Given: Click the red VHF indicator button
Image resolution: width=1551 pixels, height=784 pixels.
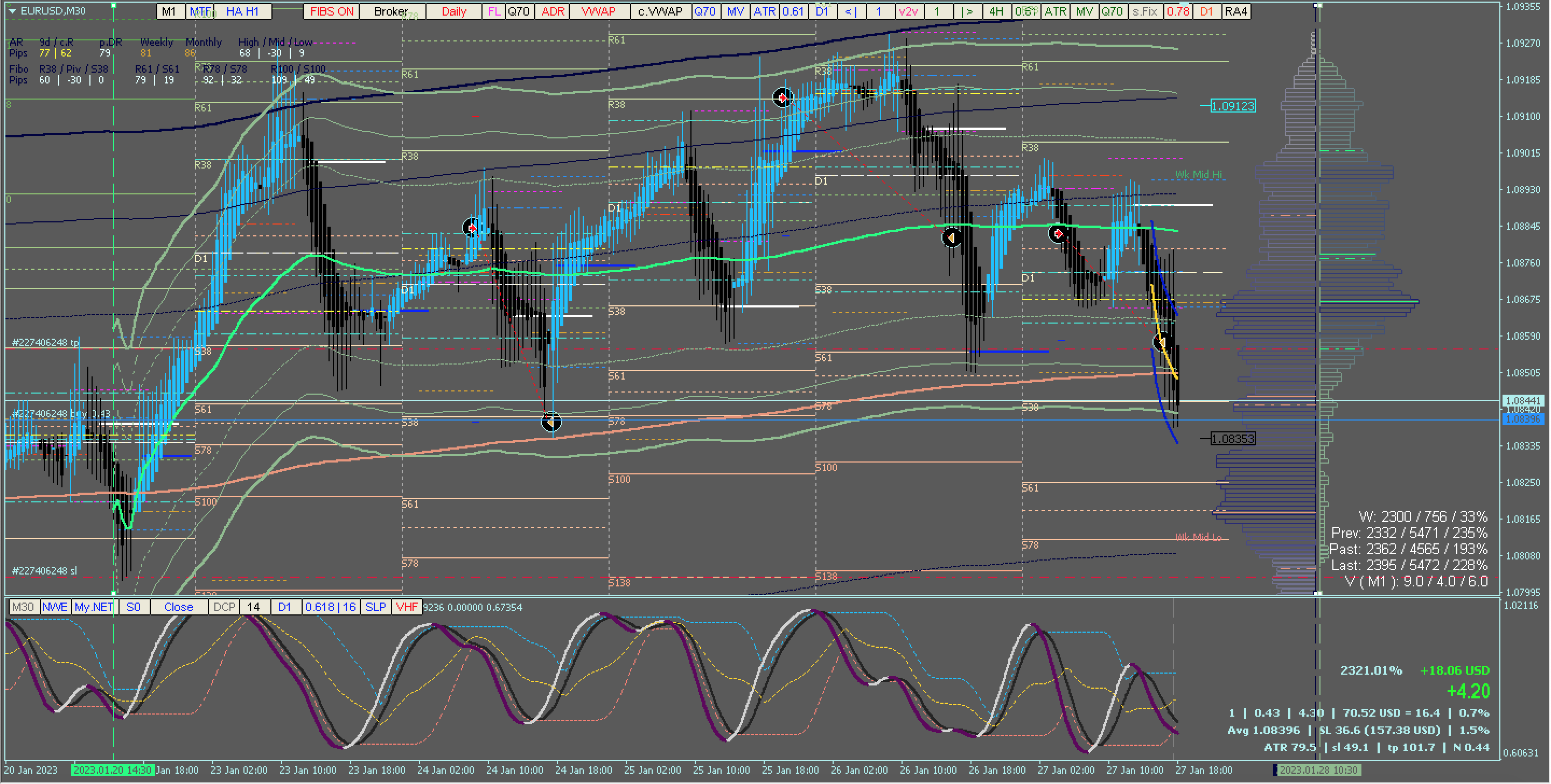Looking at the screenshot, I should 407,607.
